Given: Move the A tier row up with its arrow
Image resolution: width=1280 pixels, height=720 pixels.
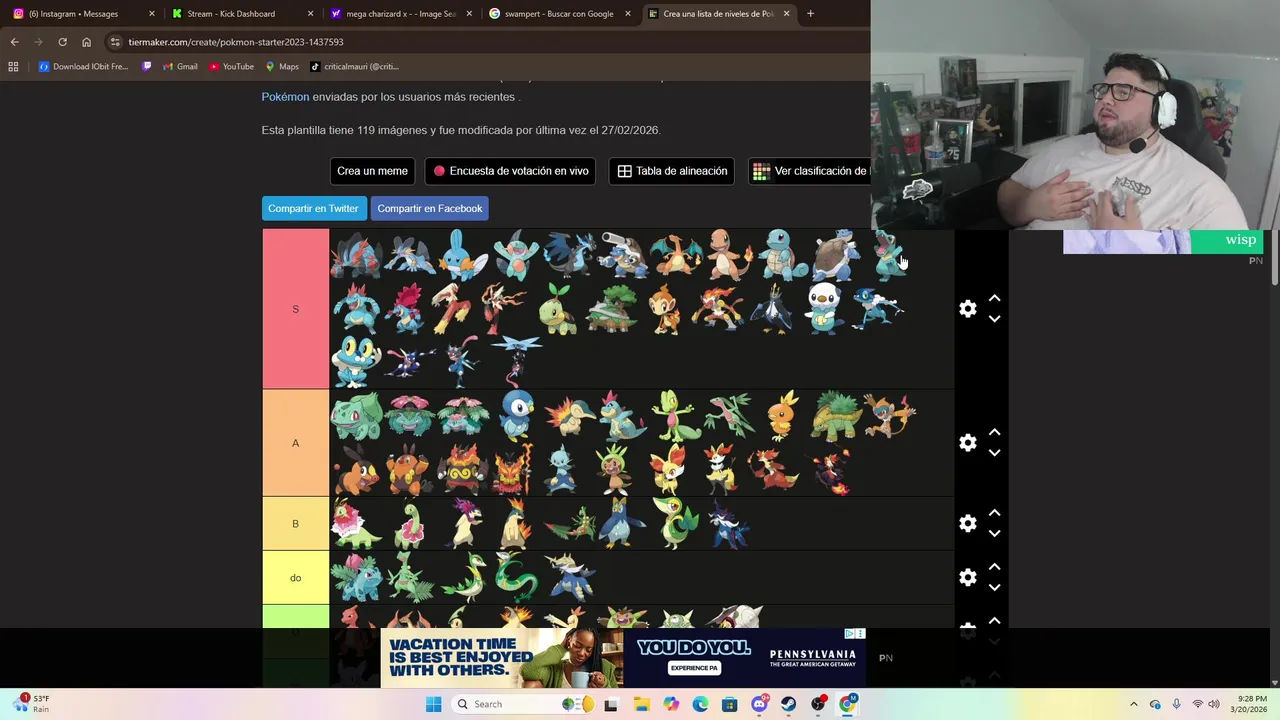Looking at the screenshot, I should pyautogui.click(x=994, y=432).
